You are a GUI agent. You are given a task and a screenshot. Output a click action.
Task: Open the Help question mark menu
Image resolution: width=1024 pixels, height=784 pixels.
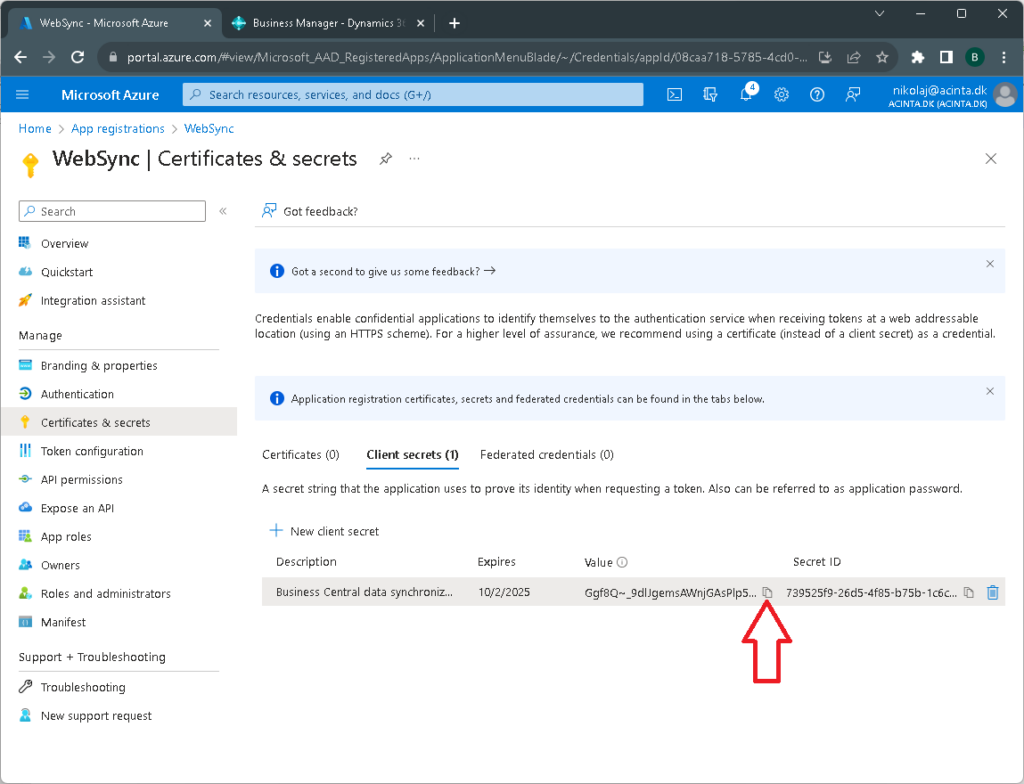pyautogui.click(x=817, y=95)
